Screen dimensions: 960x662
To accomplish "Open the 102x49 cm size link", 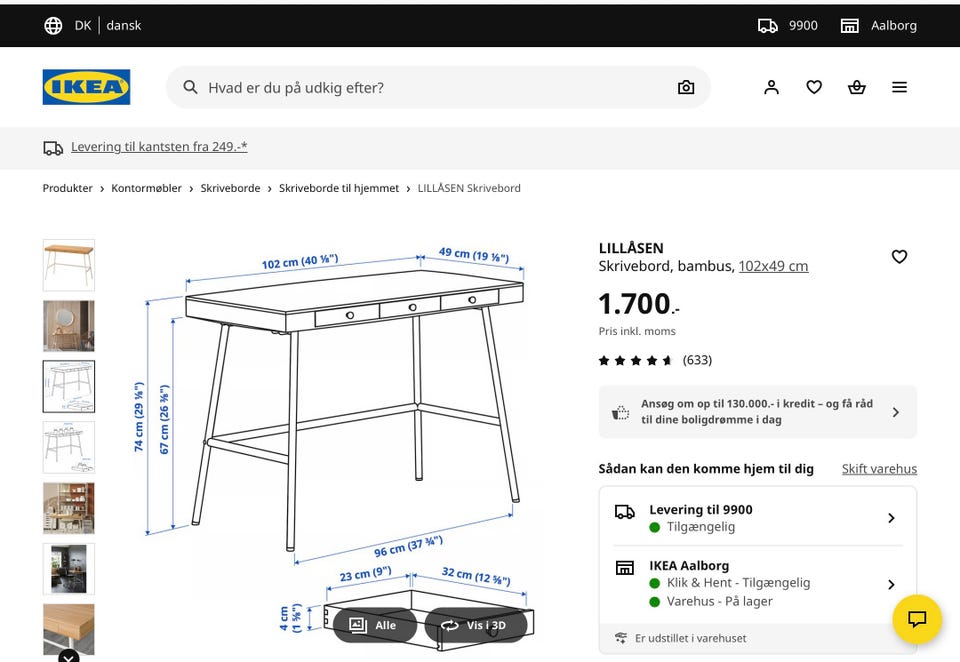I will [x=773, y=266].
